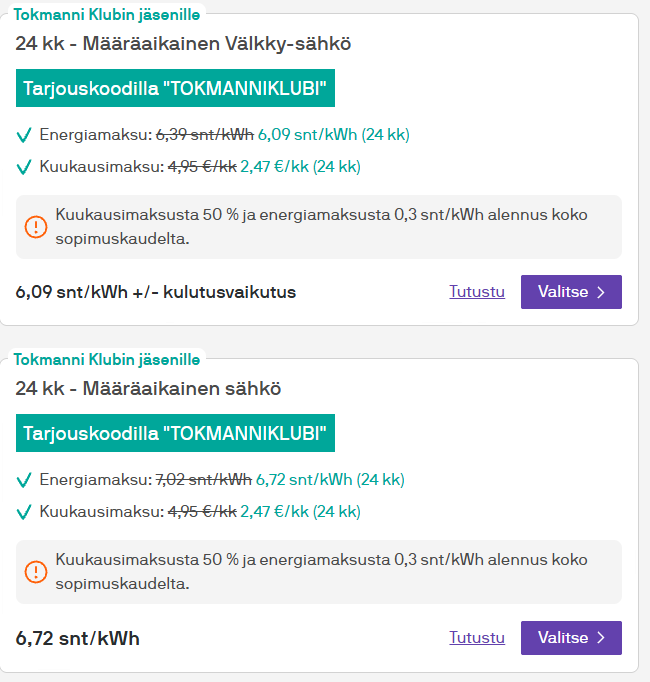Click Energiamaksu checkmark in Määräaikainen sähkö card
The width and height of the screenshot is (650, 682).
[x=25, y=480]
